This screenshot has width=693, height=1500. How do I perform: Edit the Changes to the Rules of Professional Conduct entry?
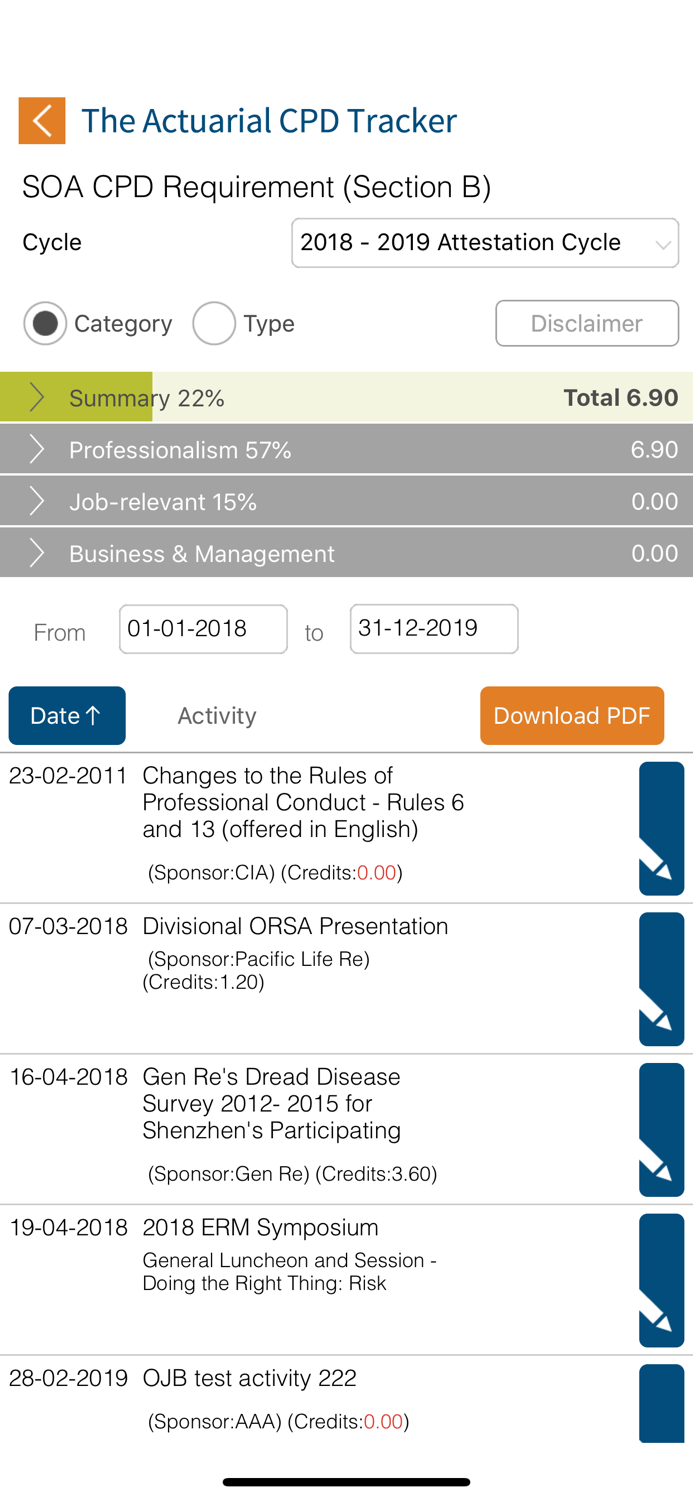click(661, 828)
